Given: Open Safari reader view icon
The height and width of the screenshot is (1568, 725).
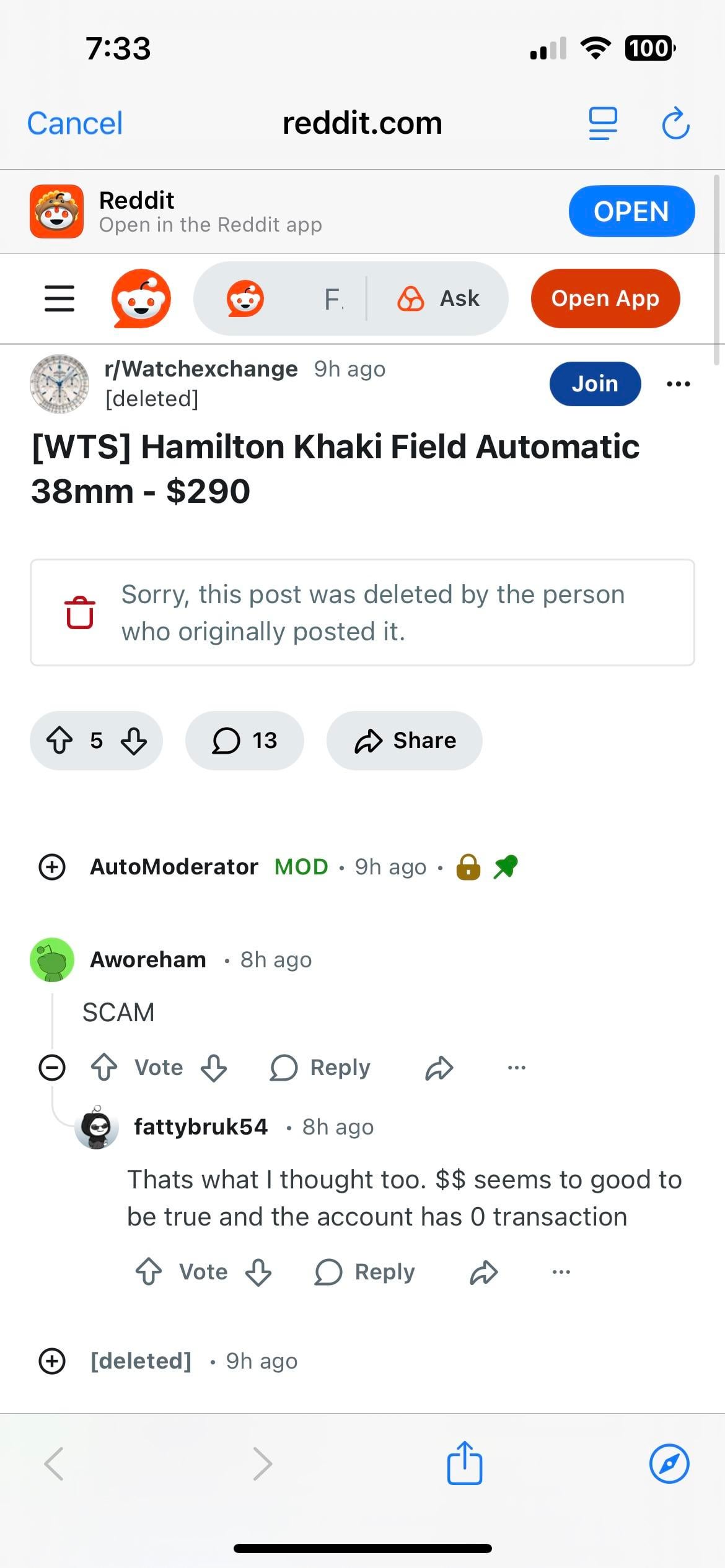Looking at the screenshot, I should point(603,123).
